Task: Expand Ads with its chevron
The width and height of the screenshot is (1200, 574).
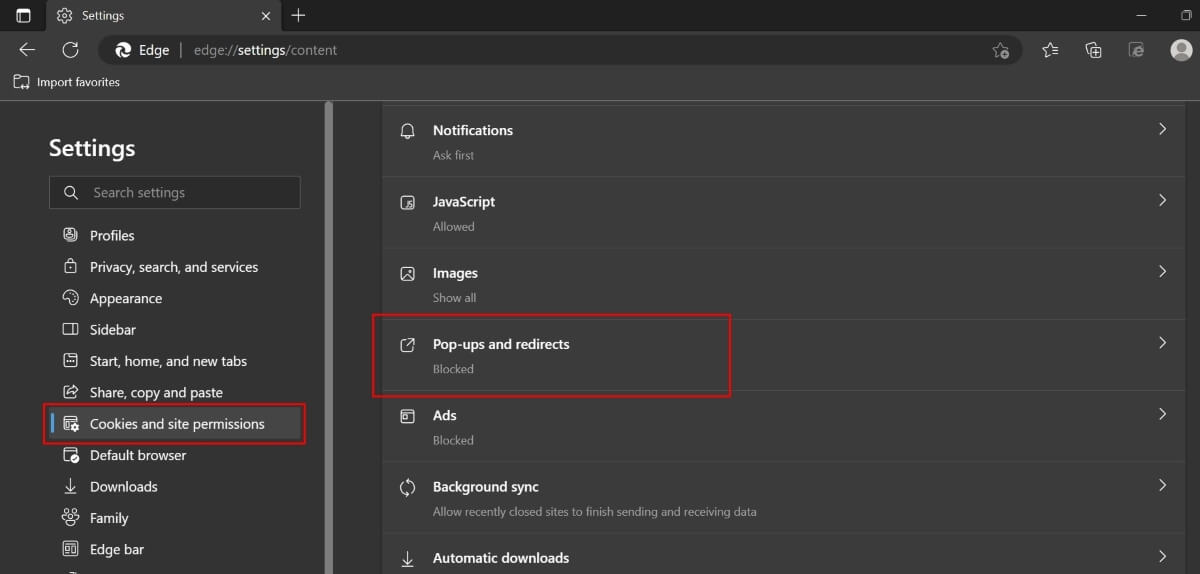Action: tap(1162, 413)
